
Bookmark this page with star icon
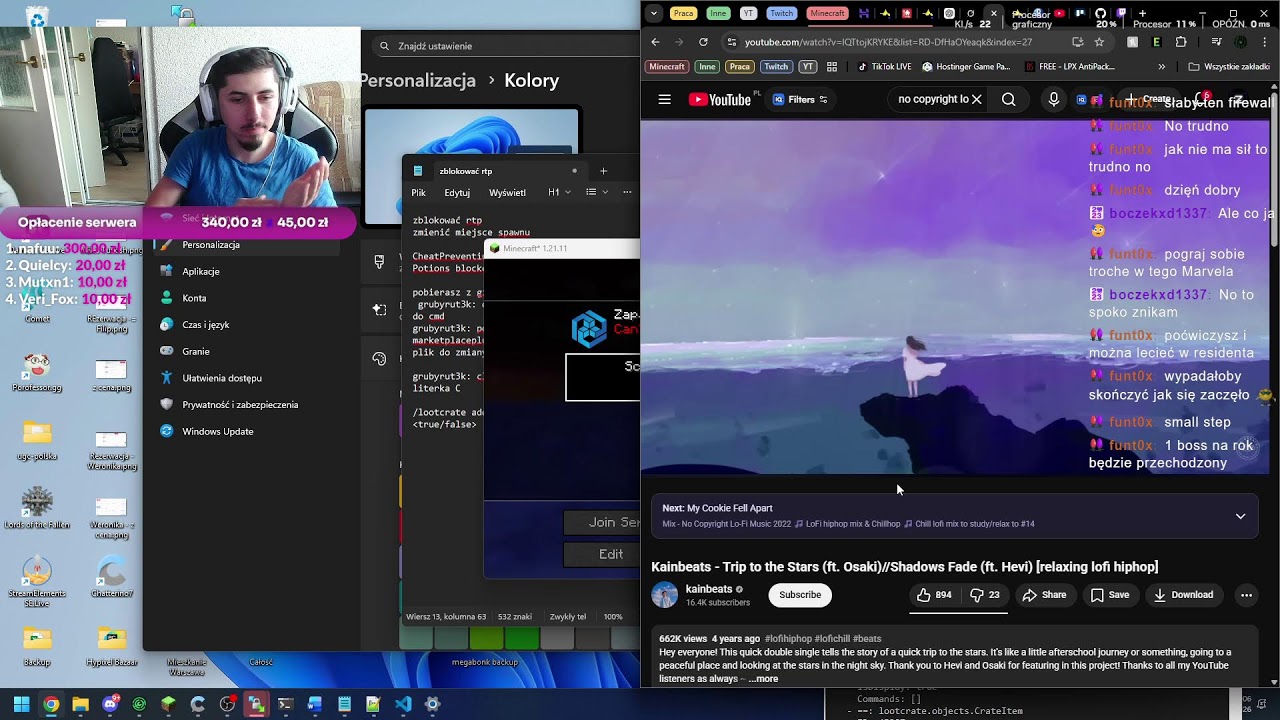click(1099, 42)
